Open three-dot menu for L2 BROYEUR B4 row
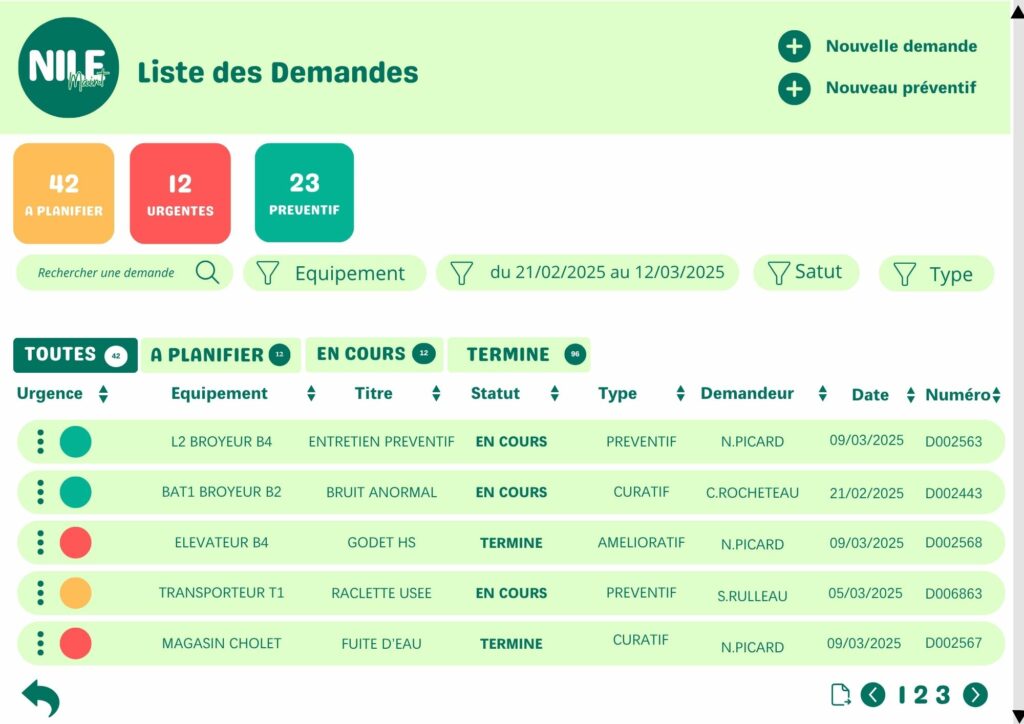The image size is (1024, 724). [x=40, y=441]
